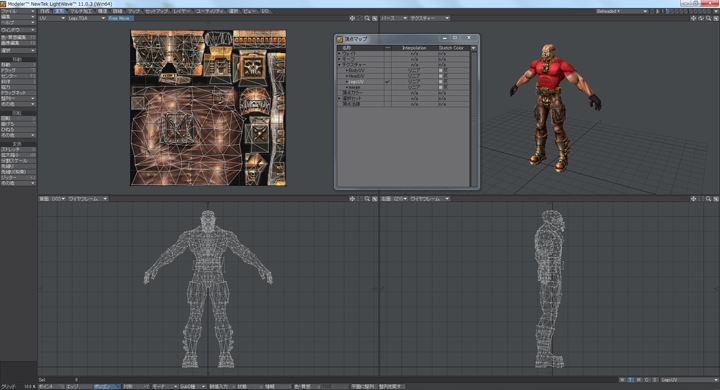720x390 pixels.
Task: Click the pan icon of the UV viewport
Action: 352,18
